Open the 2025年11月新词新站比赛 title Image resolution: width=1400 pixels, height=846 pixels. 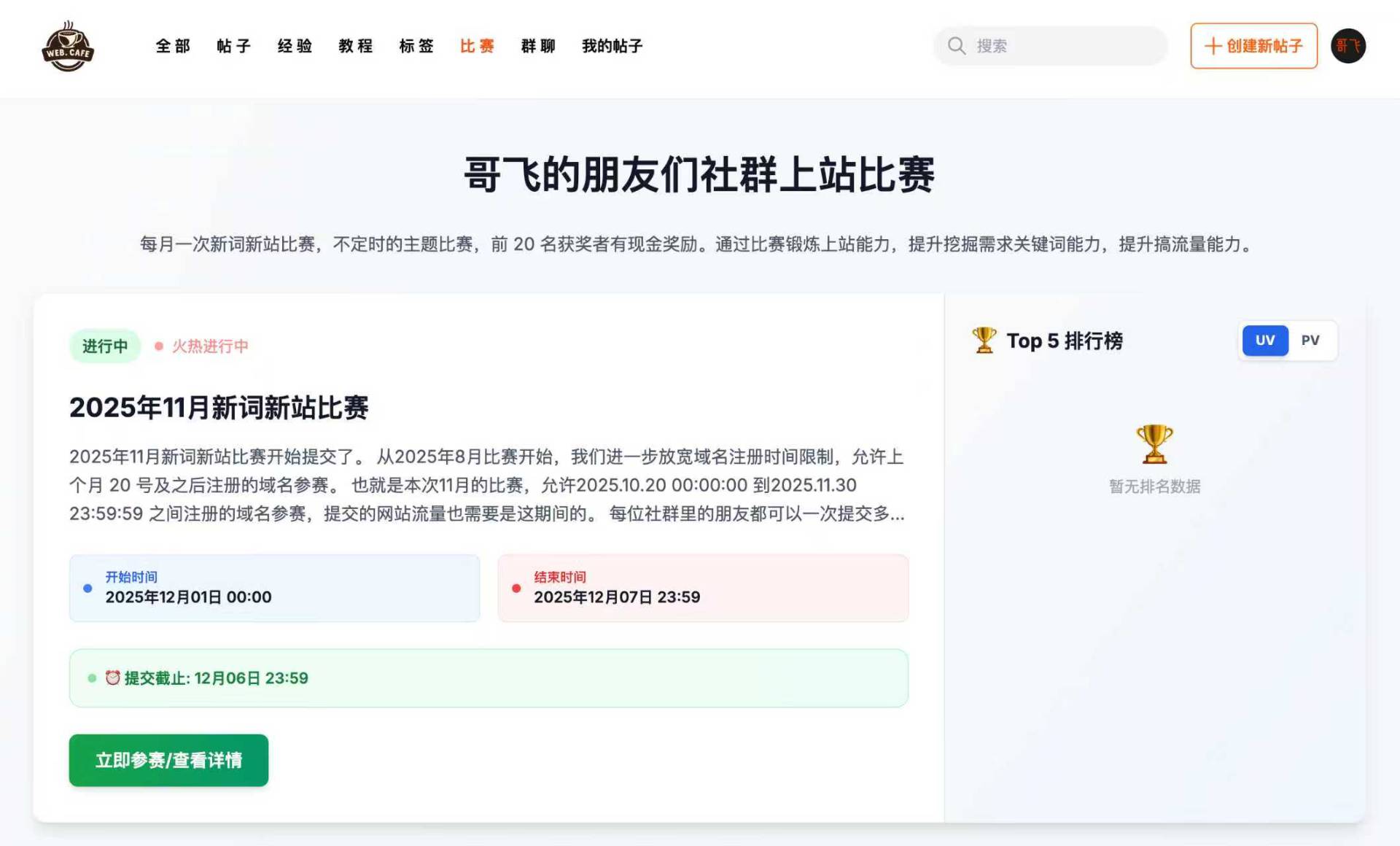click(219, 407)
